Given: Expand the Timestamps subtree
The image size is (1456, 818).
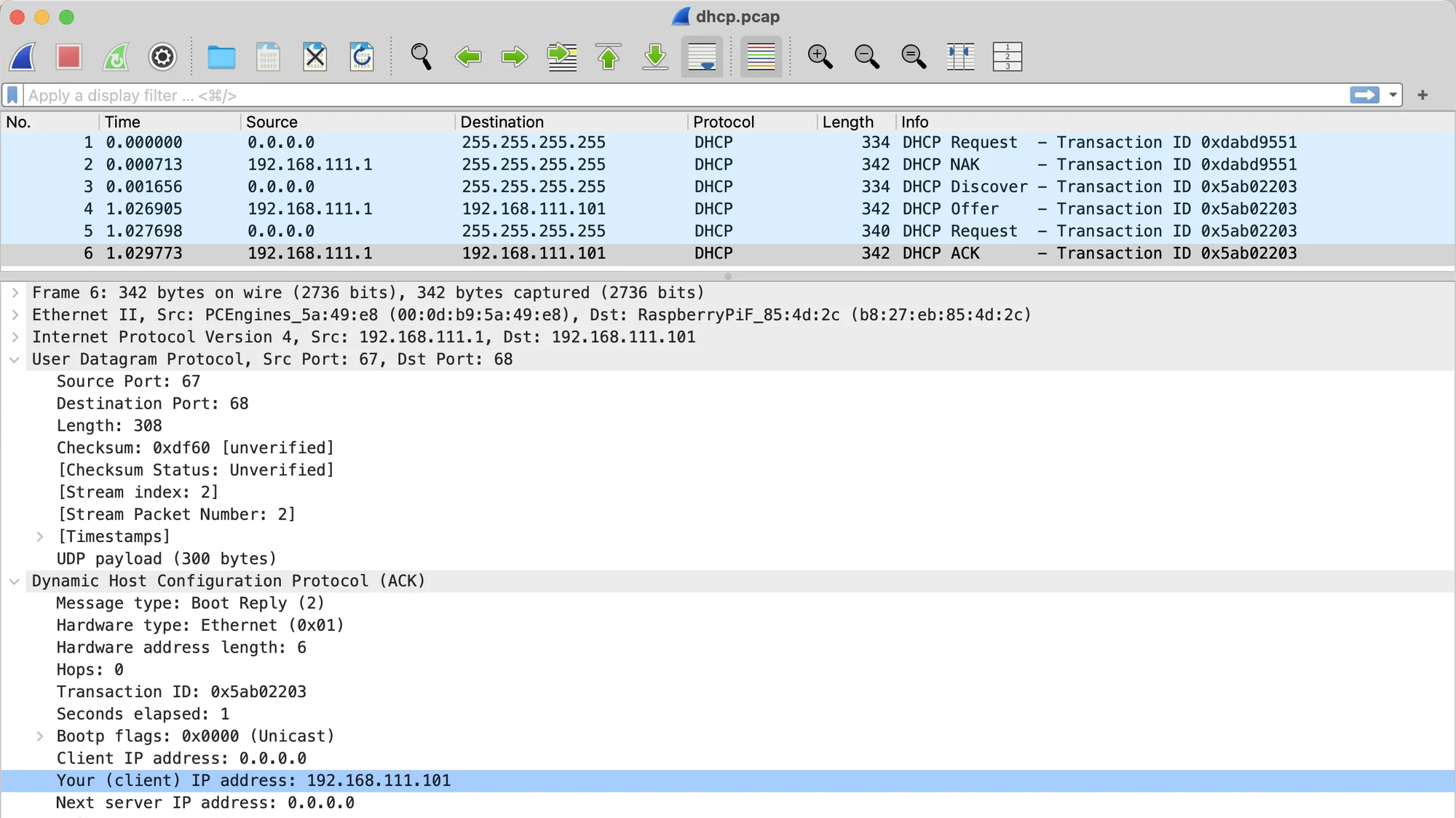Looking at the screenshot, I should point(40,537).
